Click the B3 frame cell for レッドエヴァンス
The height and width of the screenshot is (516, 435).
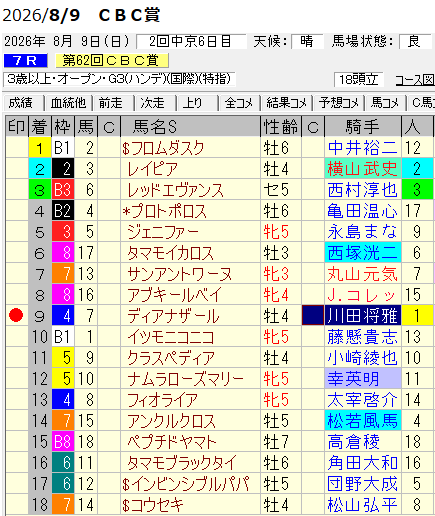[63, 190]
